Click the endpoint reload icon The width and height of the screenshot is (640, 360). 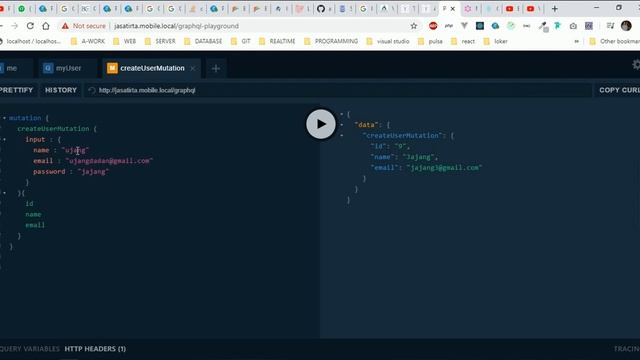pos(92,90)
